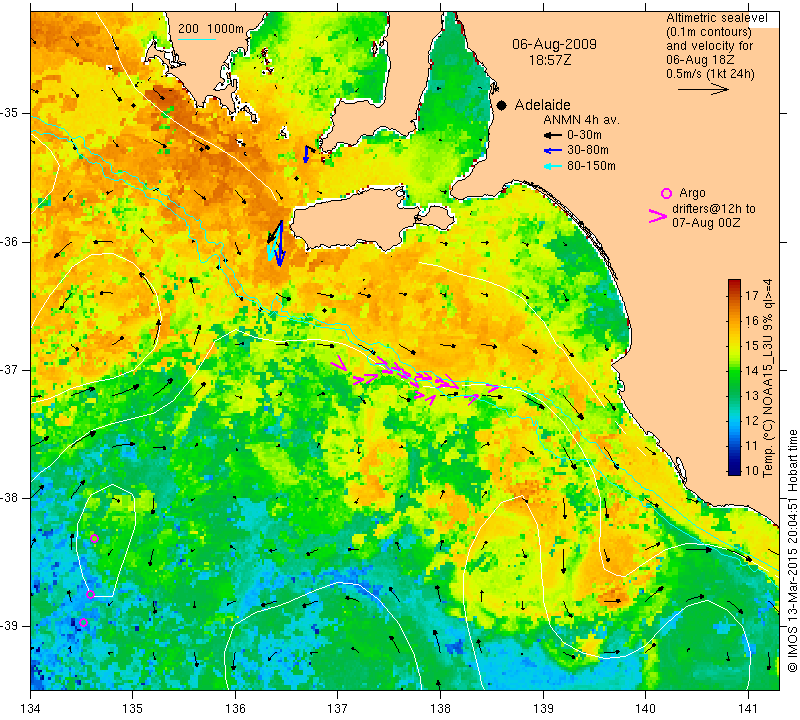This screenshot has height=720, width=800.
Task: Click the color bar tick label 17
Action: click(x=752, y=296)
